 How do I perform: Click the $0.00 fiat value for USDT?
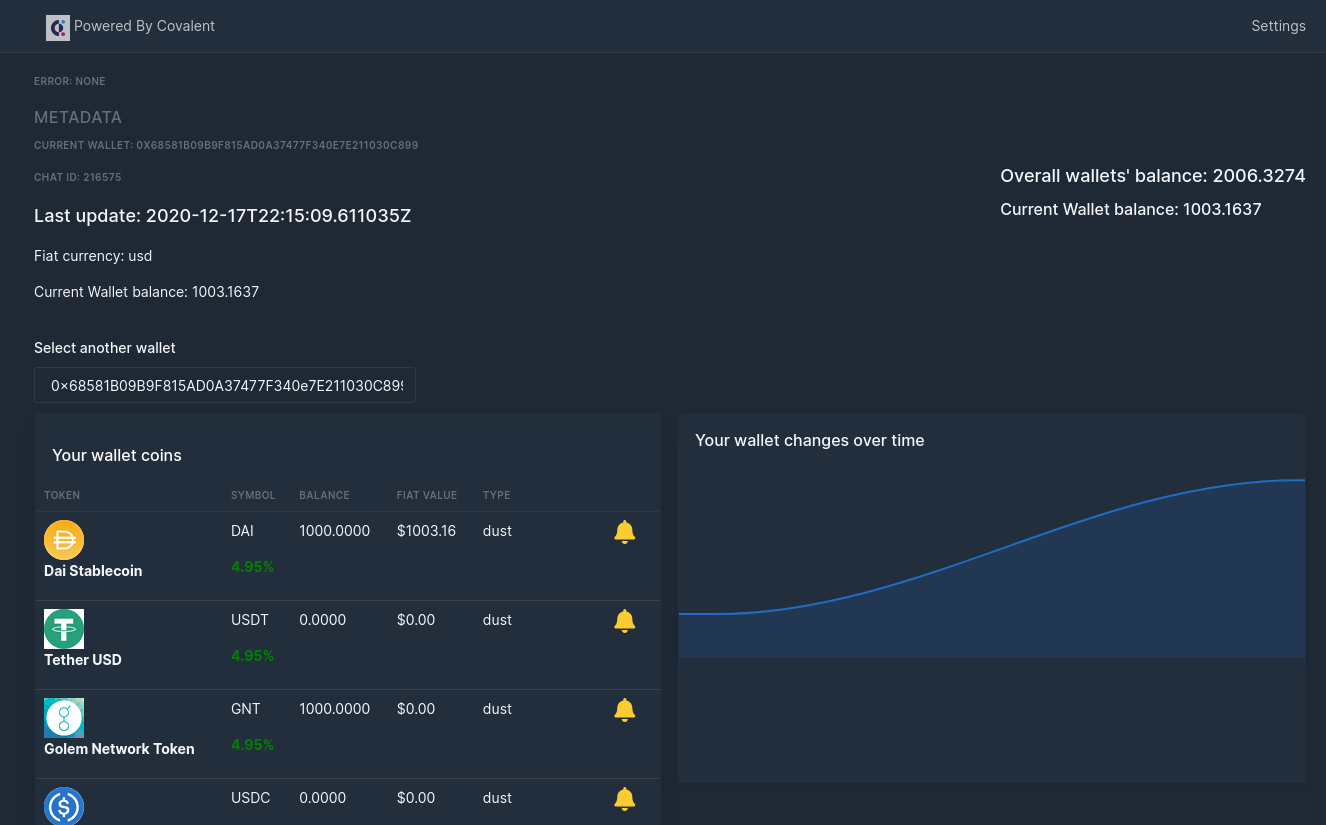click(x=416, y=620)
